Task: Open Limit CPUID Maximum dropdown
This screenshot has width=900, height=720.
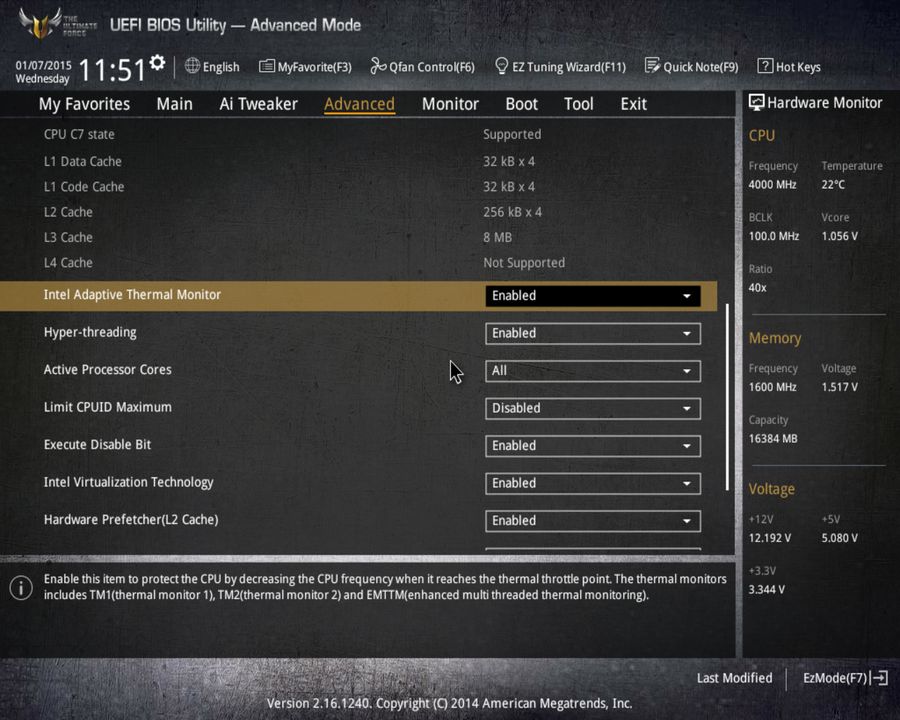Action: (x=593, y=408)
